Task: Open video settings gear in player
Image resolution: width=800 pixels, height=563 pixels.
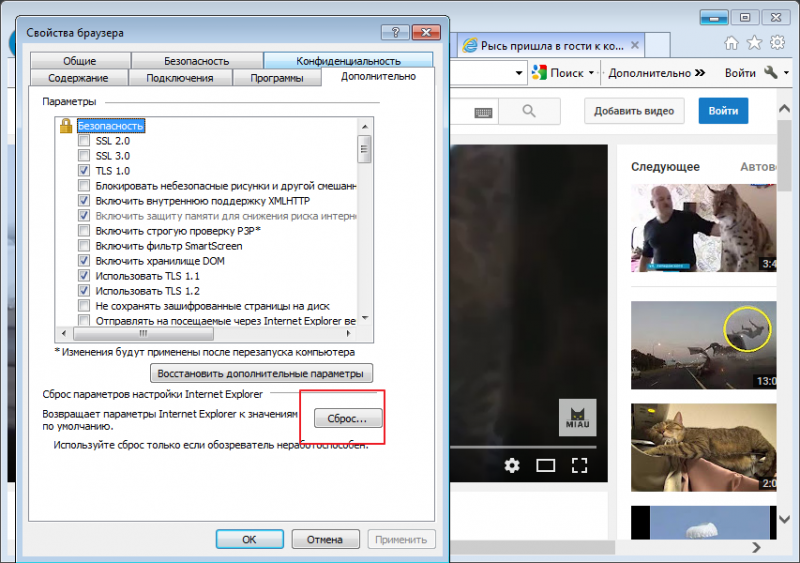Action: pyautogui.click(x=512, y=465)
